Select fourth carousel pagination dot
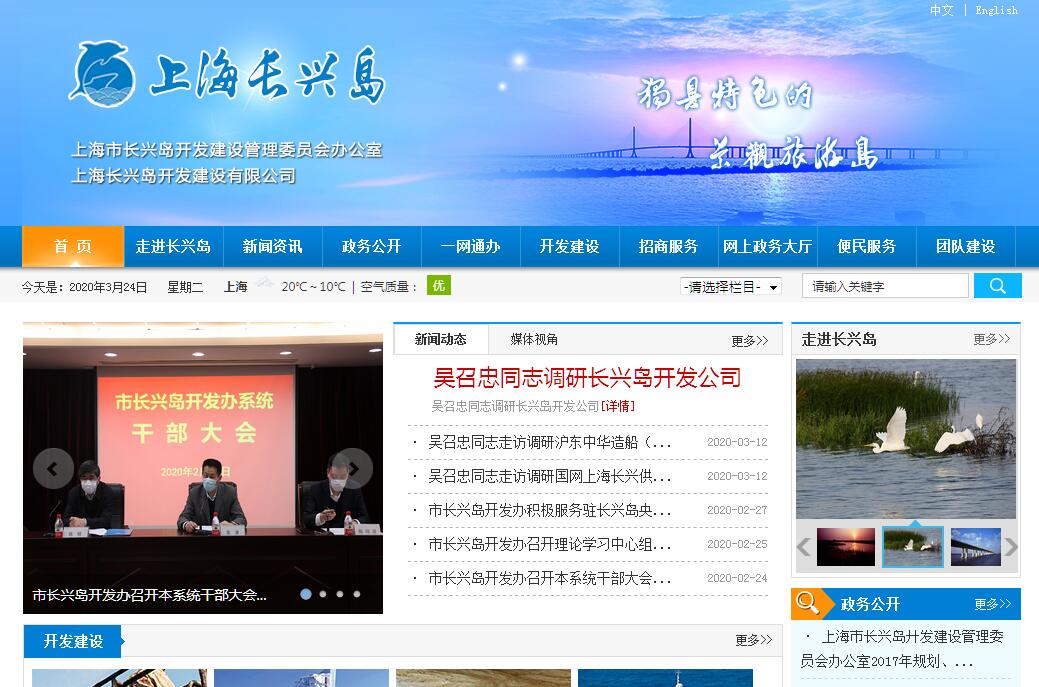Viewport: 1039px width, 687px height. point(356,594)
